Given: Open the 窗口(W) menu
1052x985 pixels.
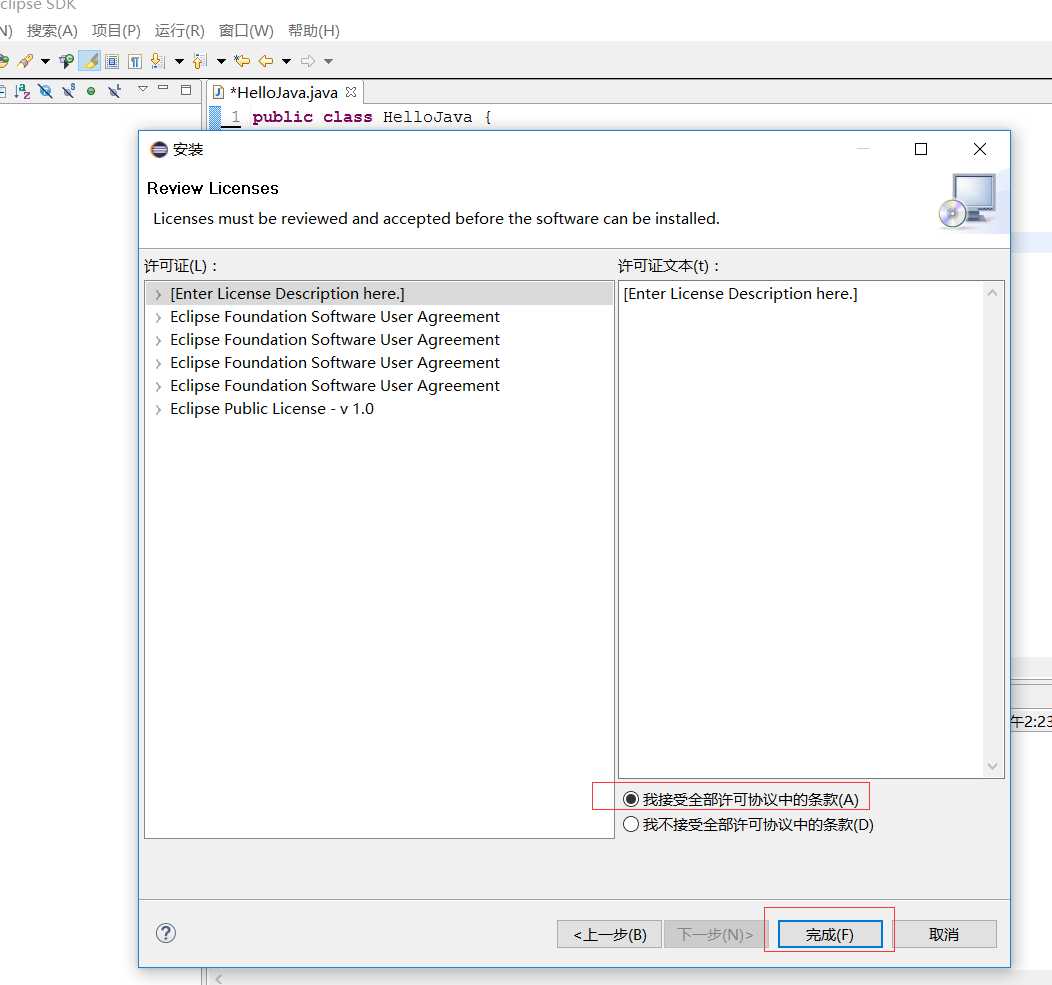Looking at the screenshot, I should (x=246, y=31).
